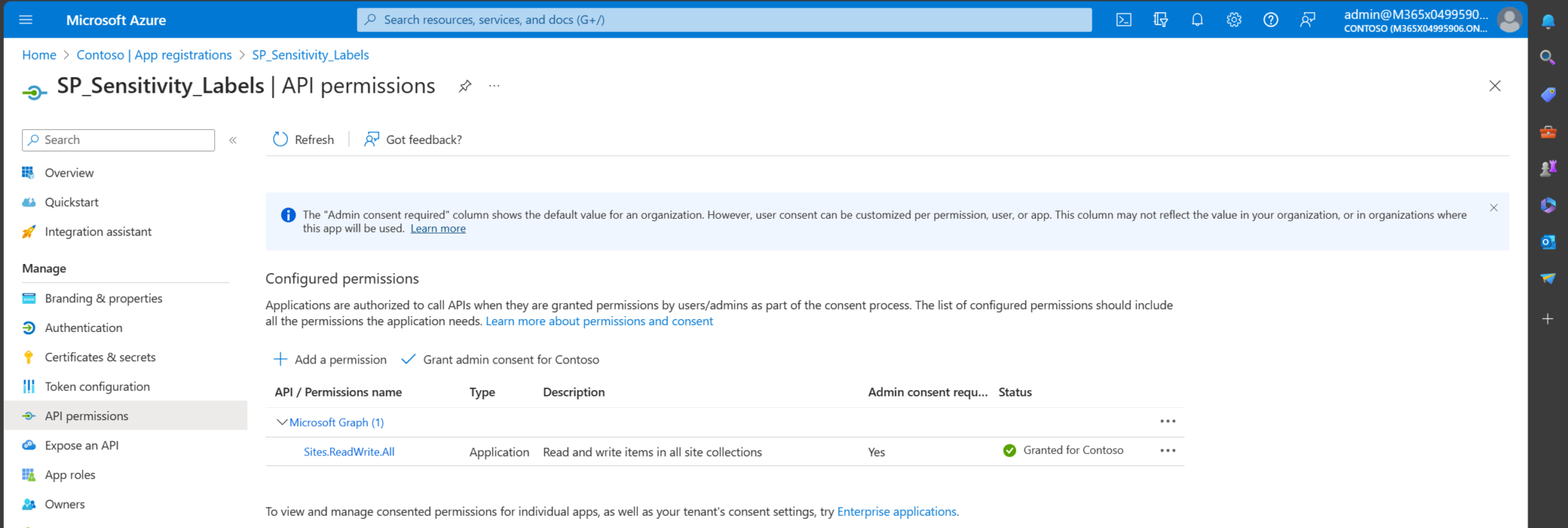Open the Sites.ReadWrite.All permission link

[349, 452]
